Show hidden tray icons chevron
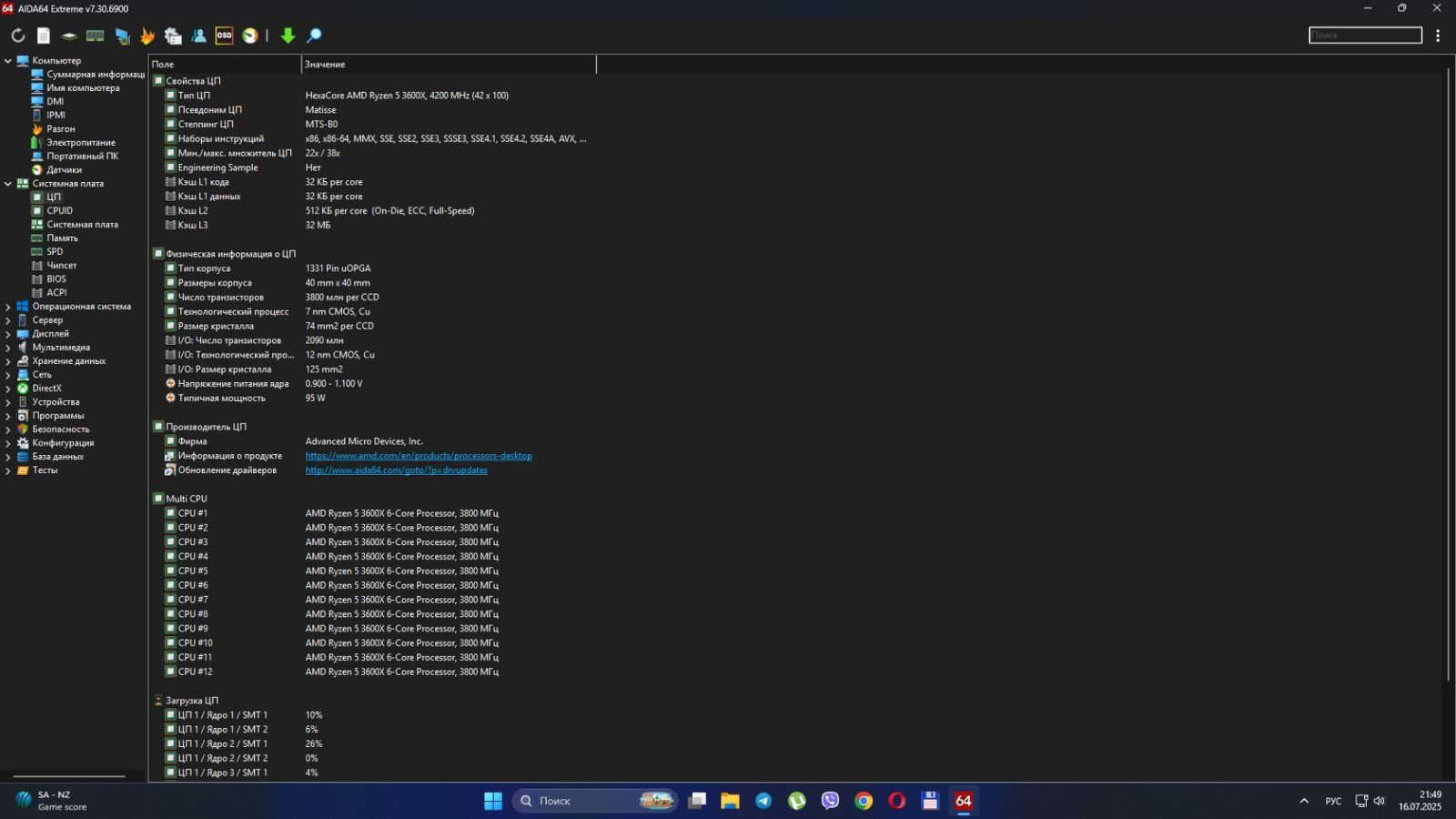The width and height of the screenshot is (1456, 819). tap(1304, 801)
